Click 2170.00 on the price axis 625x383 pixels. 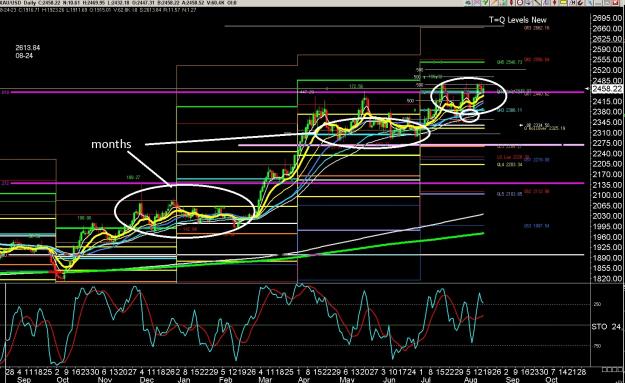(607, 174)
